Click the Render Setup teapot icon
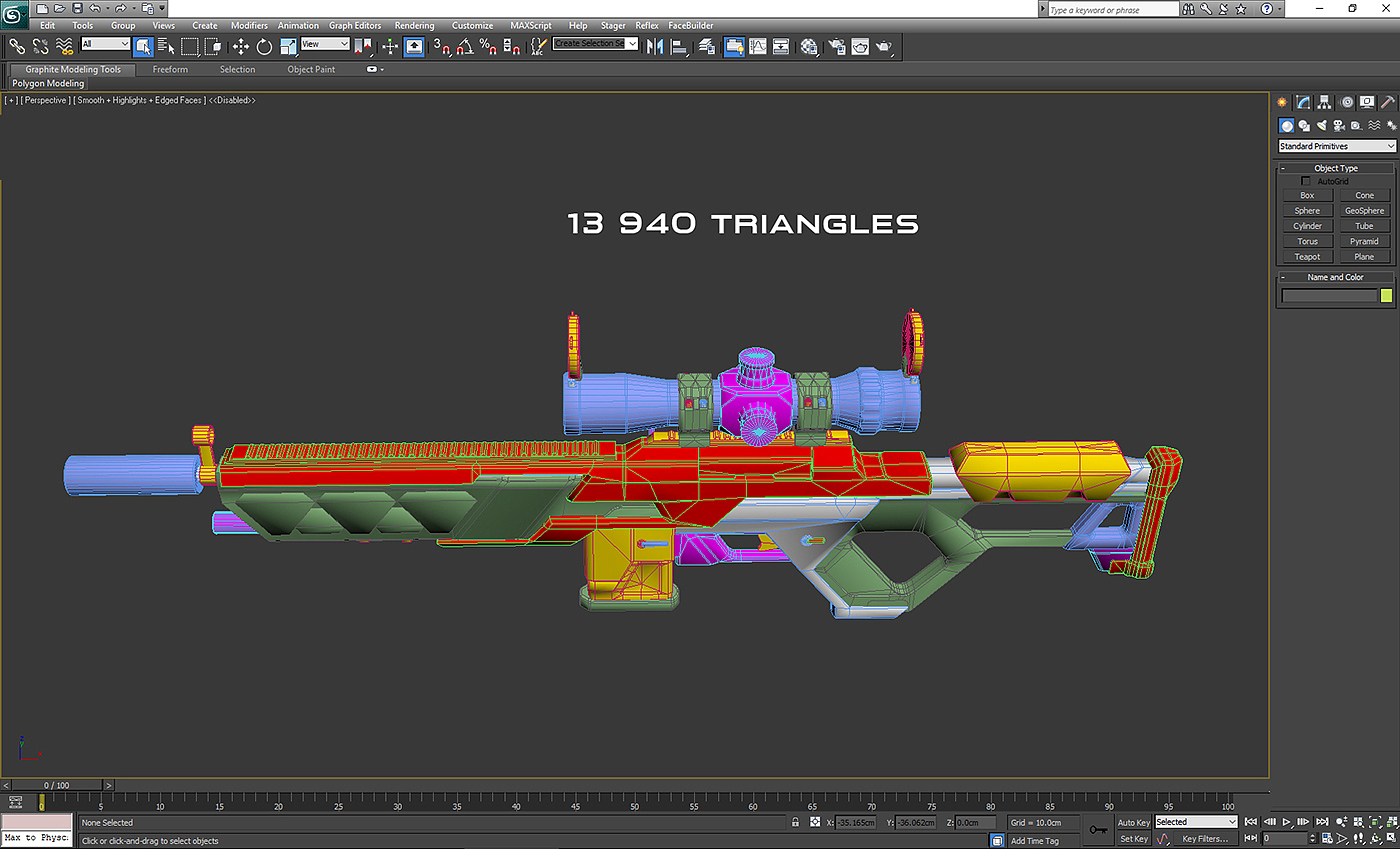 click(838, 46)
